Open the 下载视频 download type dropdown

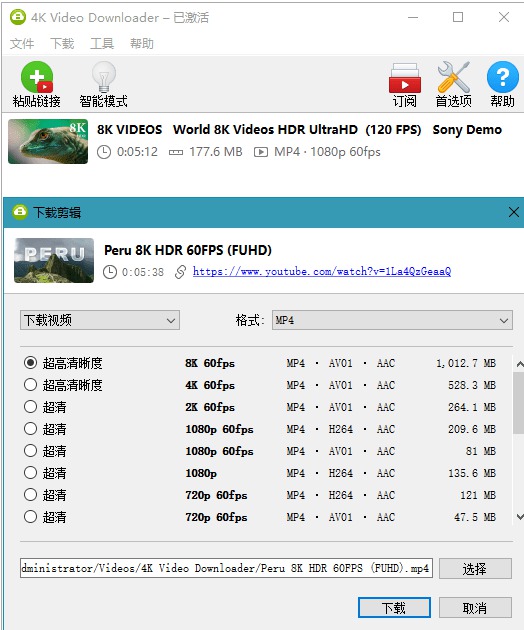point(100,320)
